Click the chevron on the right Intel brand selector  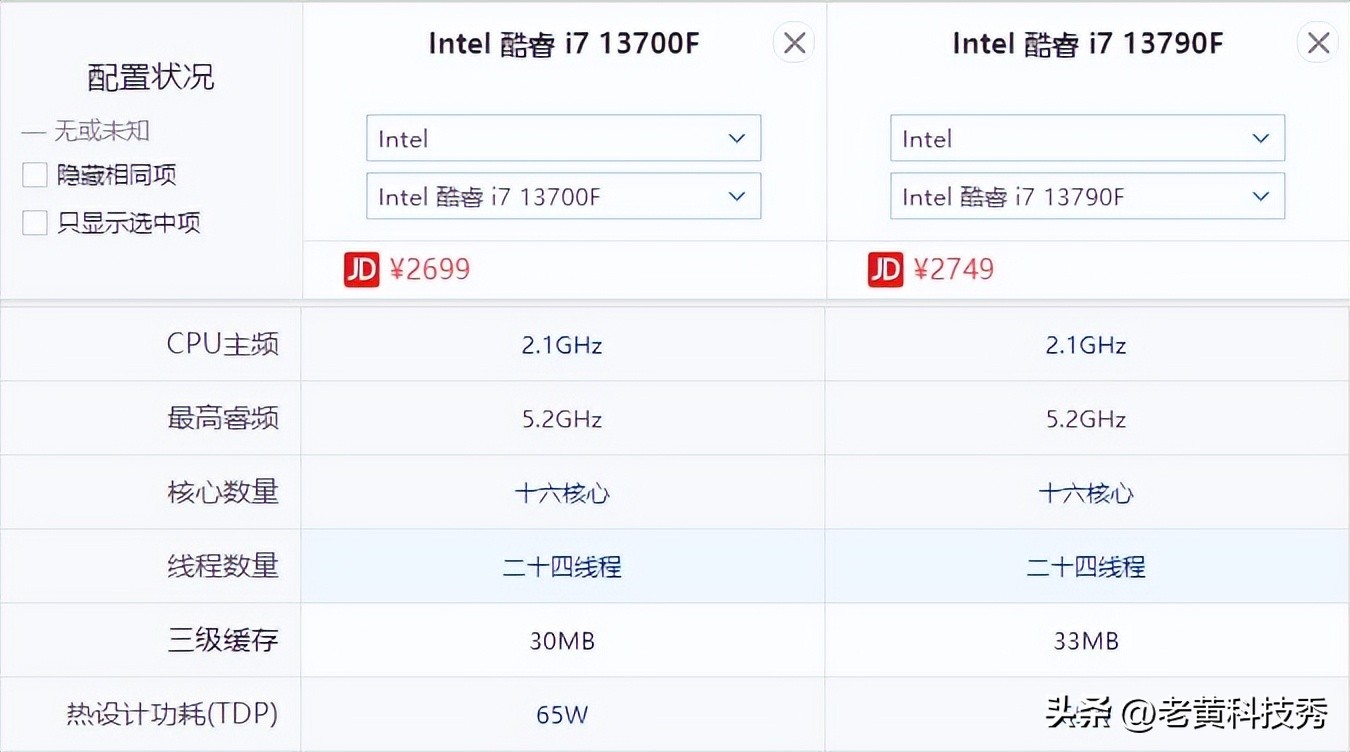click(1260, 138)
